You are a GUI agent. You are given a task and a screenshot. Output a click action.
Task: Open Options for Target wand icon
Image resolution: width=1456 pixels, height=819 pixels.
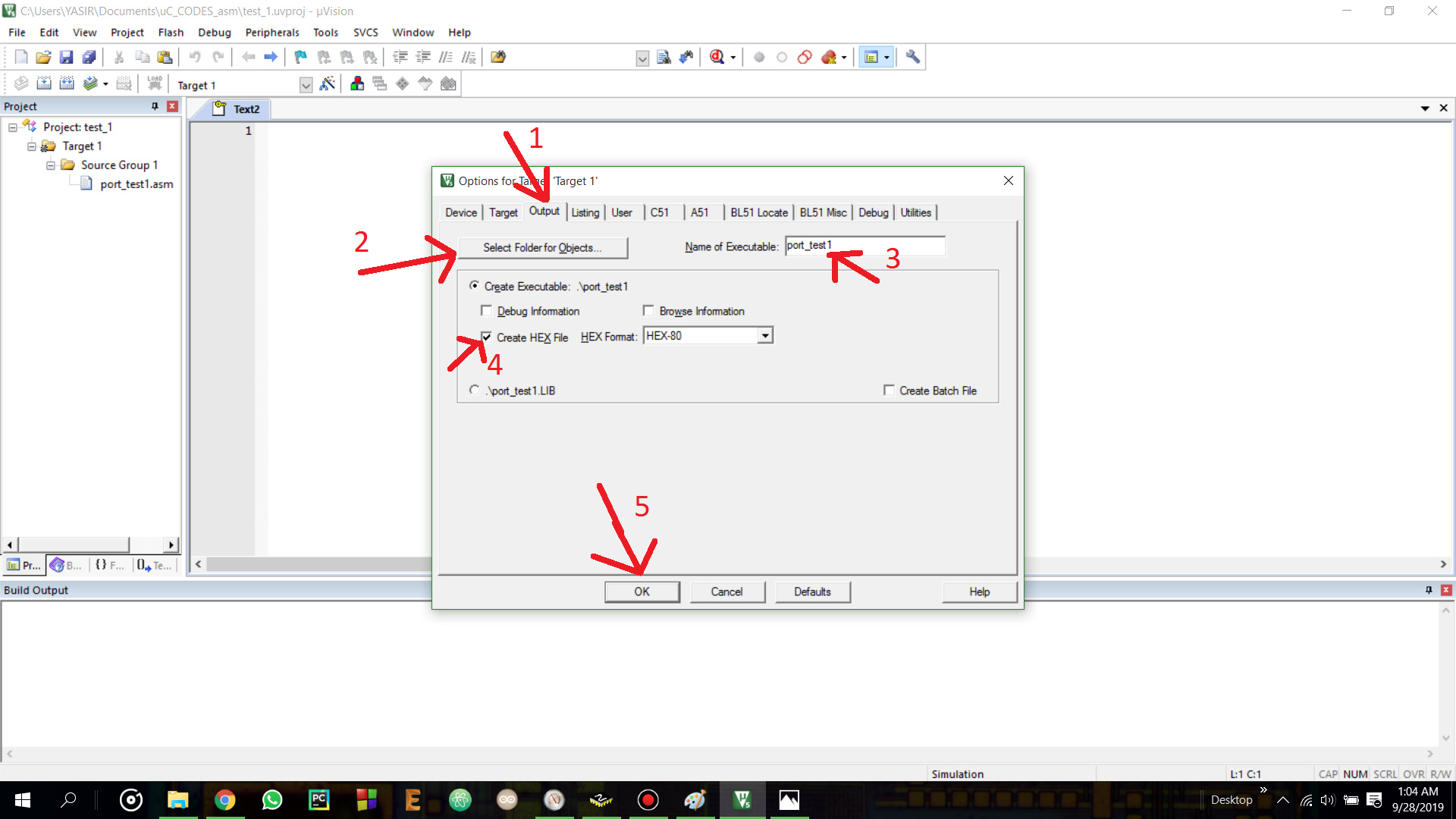[x=328, y=84]
